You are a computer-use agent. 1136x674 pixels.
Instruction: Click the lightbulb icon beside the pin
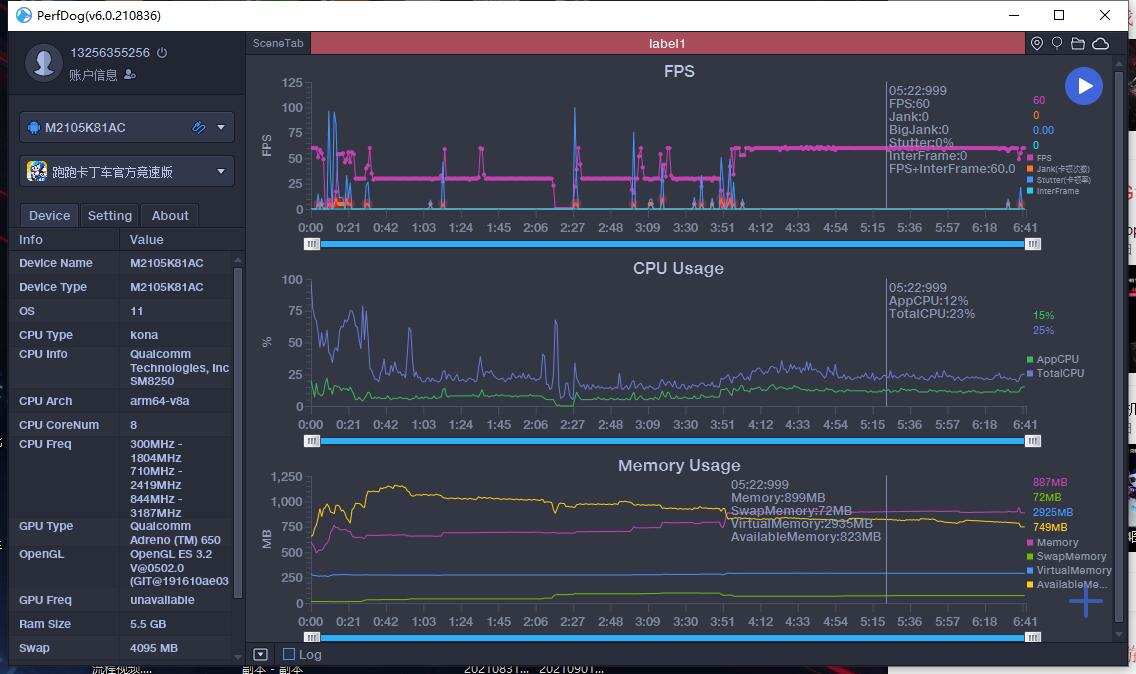click(1057, 43)
